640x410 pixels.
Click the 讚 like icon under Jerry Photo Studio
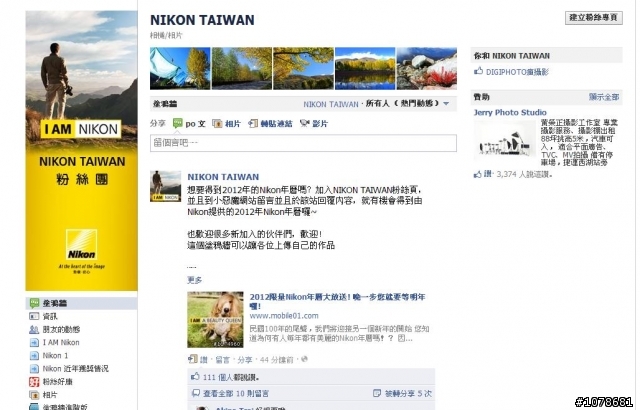(478, 175)
